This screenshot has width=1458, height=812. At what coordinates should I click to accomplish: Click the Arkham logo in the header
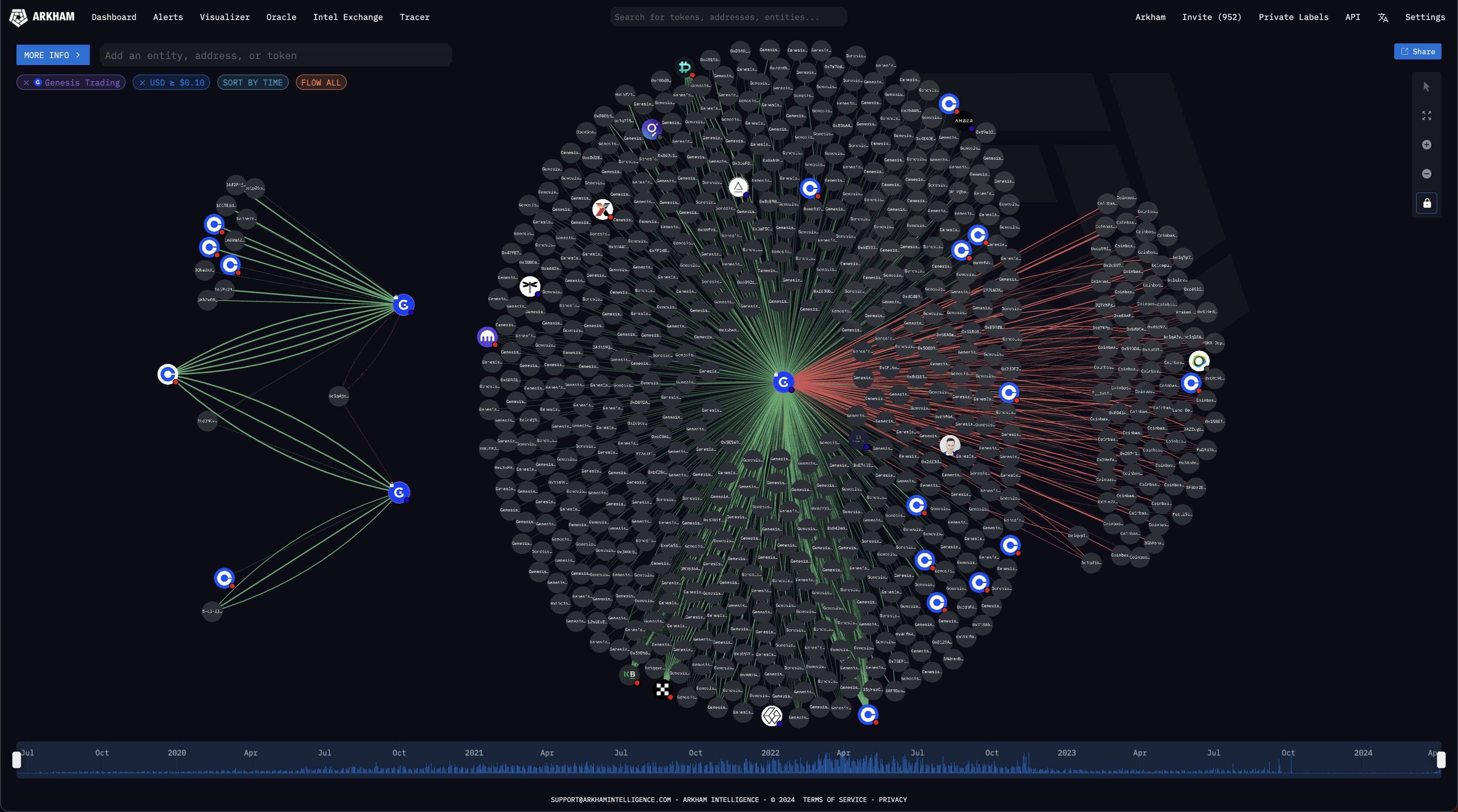click(x=42, y=17)
